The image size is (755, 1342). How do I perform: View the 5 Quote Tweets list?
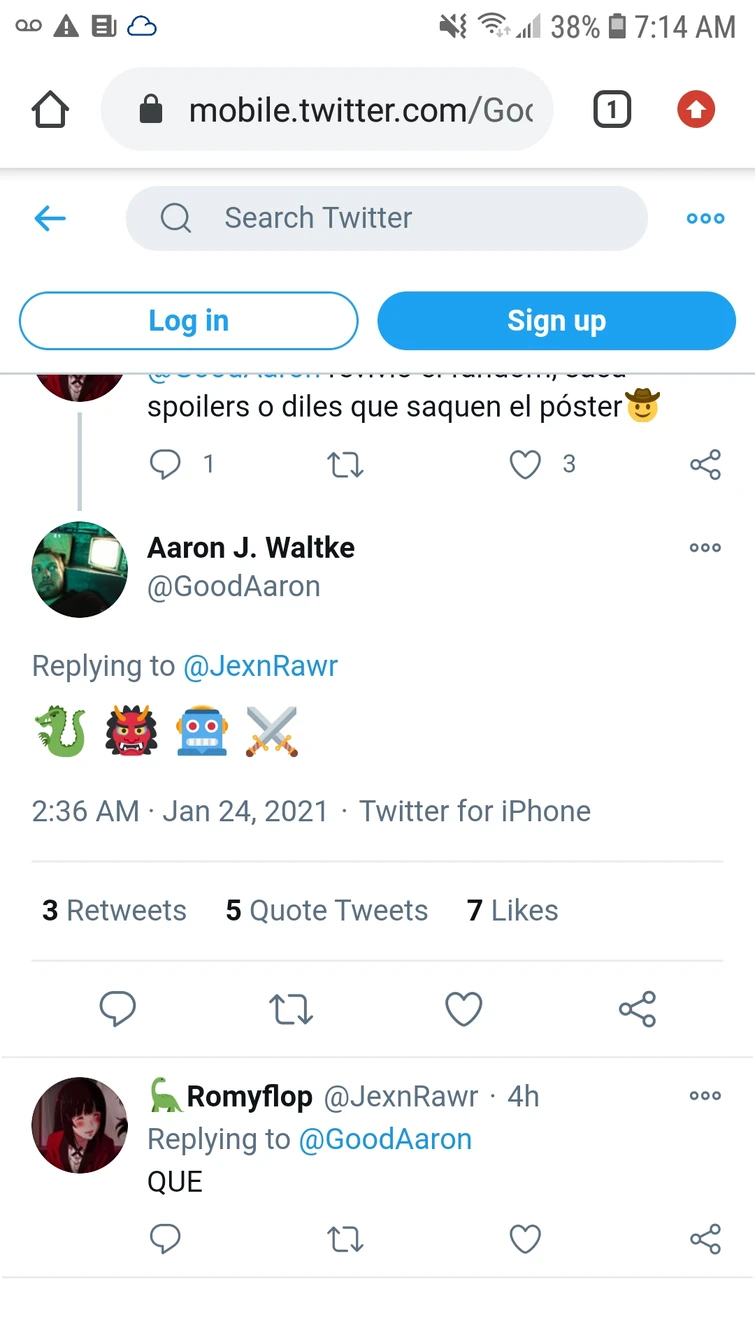pos(327,910)
